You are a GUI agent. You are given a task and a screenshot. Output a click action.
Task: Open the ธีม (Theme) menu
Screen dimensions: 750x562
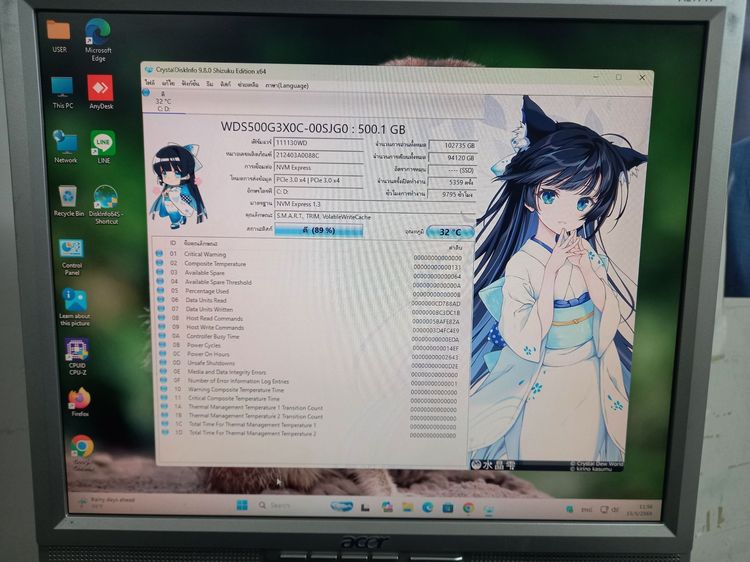point(210,84)
